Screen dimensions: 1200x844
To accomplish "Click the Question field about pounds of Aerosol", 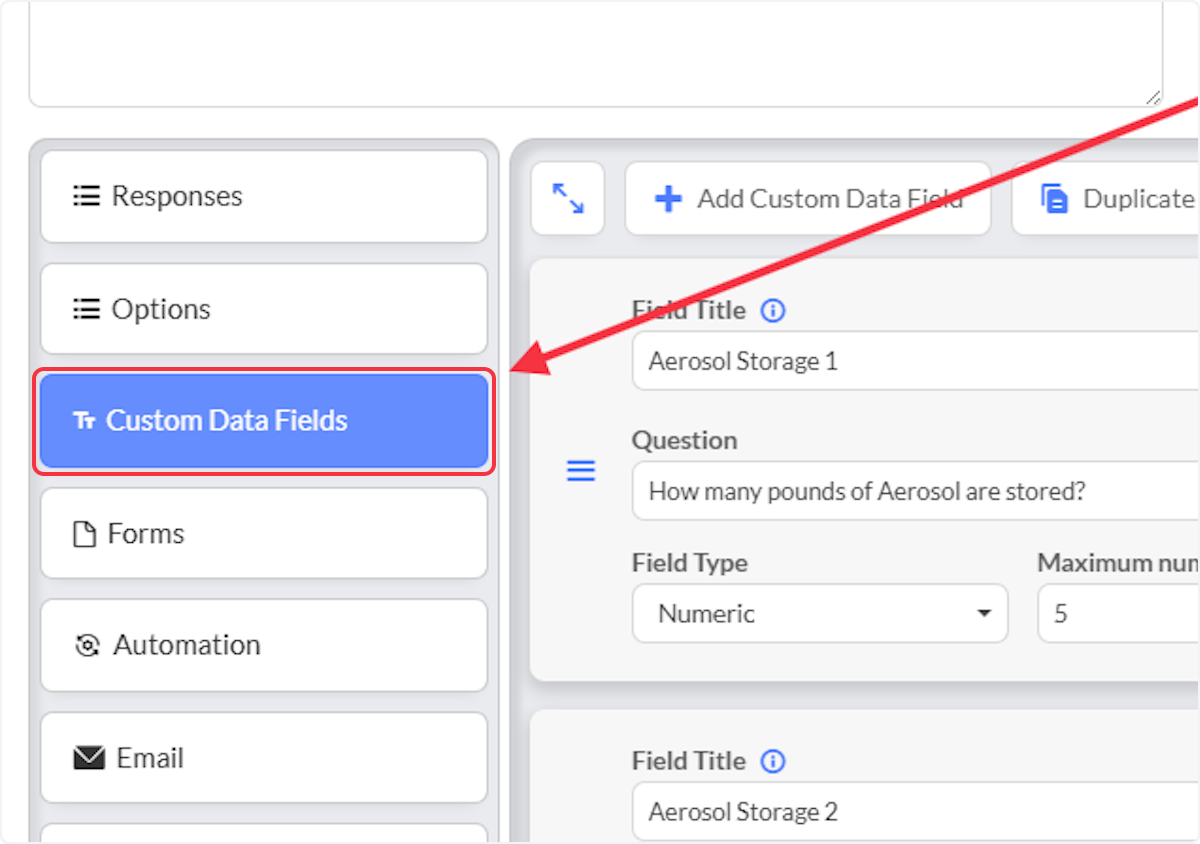I will pyautogui.click(x=916, y=491).
